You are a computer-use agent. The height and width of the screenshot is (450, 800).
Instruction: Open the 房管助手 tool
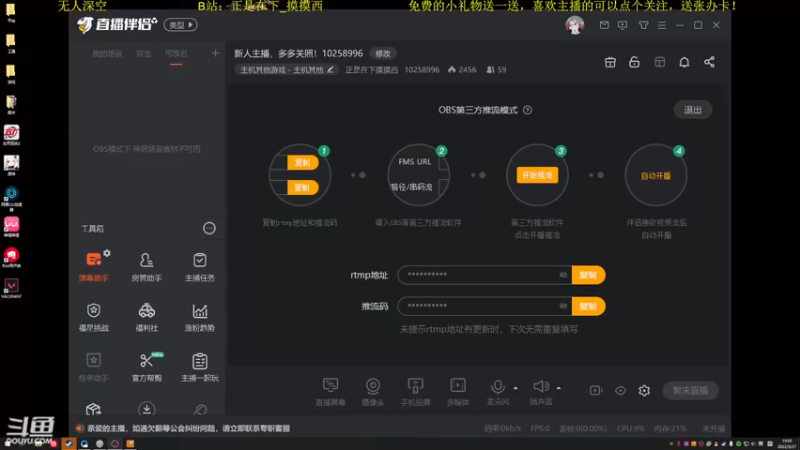146,266
